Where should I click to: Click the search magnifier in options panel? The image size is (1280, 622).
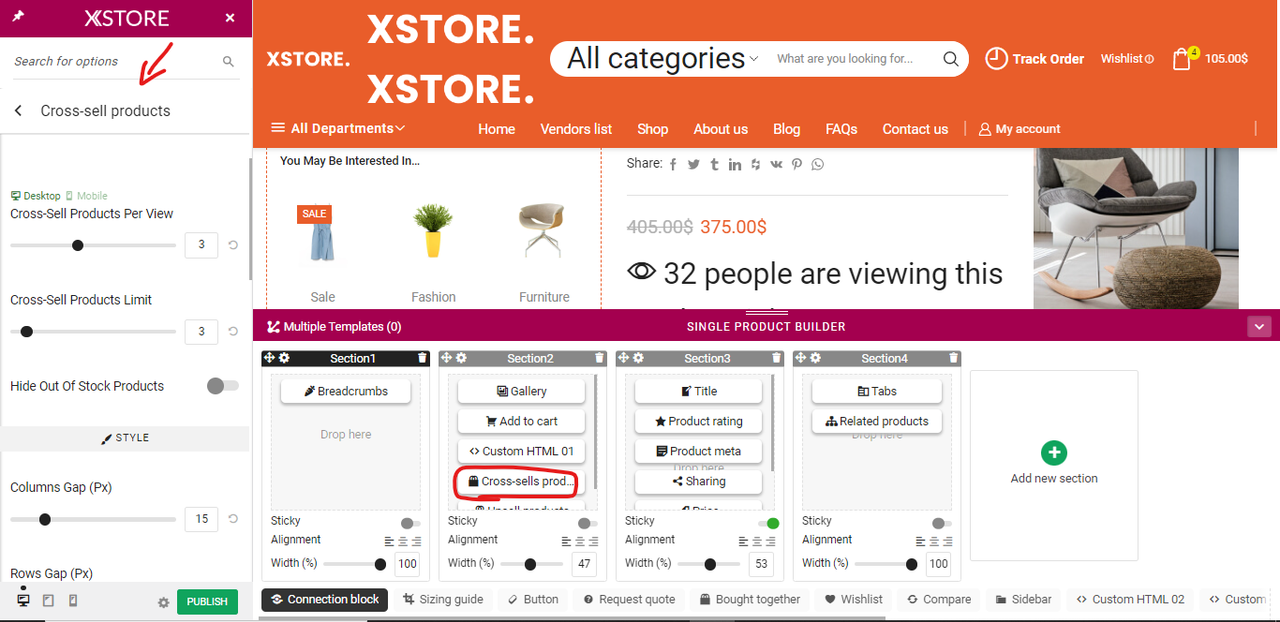tap(228, 61)
